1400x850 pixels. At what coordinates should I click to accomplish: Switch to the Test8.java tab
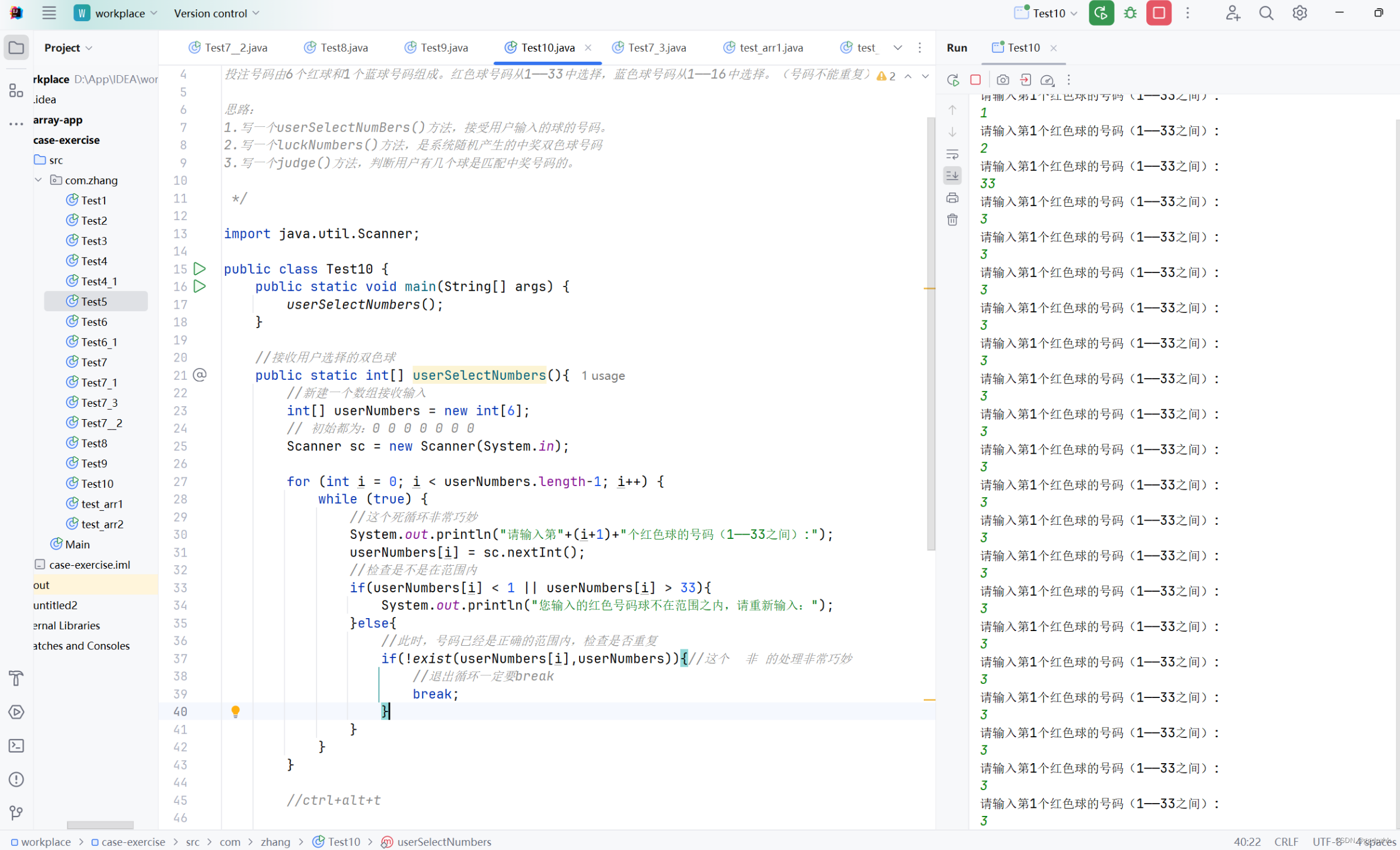click(336, 48)
